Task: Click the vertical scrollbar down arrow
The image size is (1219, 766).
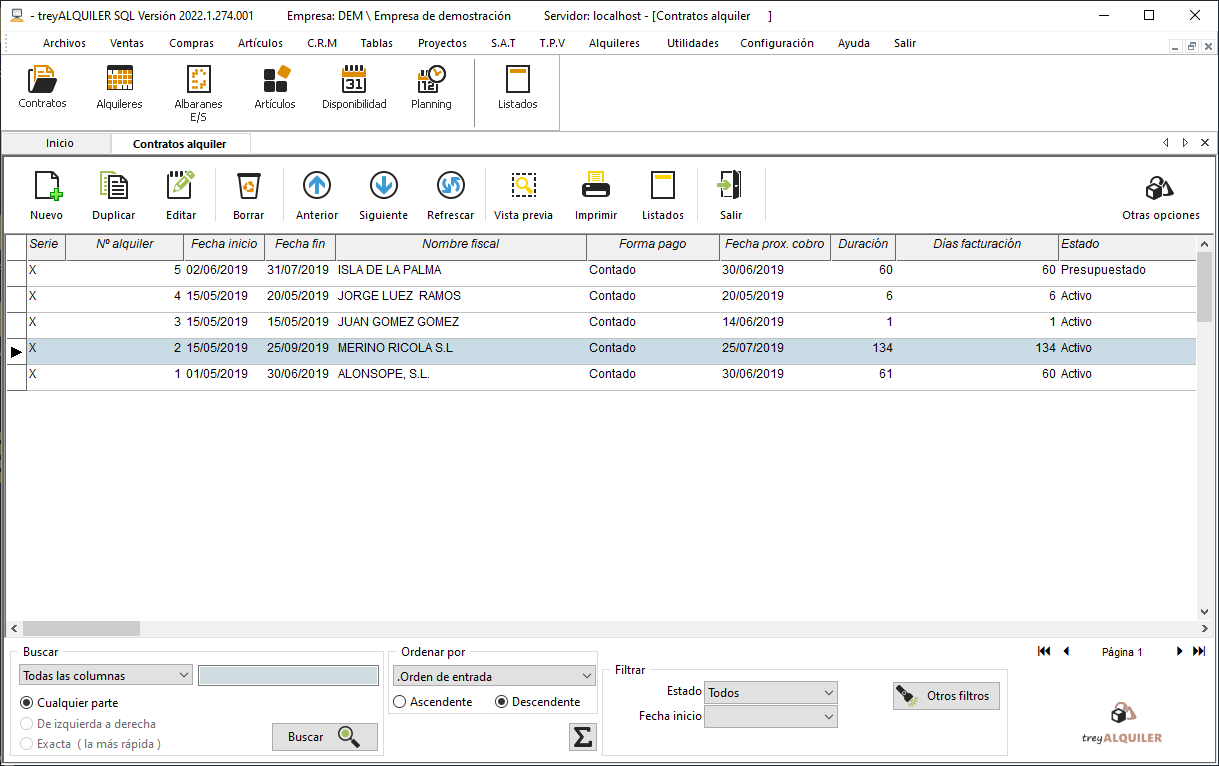Action: [x=1204, y=613]
